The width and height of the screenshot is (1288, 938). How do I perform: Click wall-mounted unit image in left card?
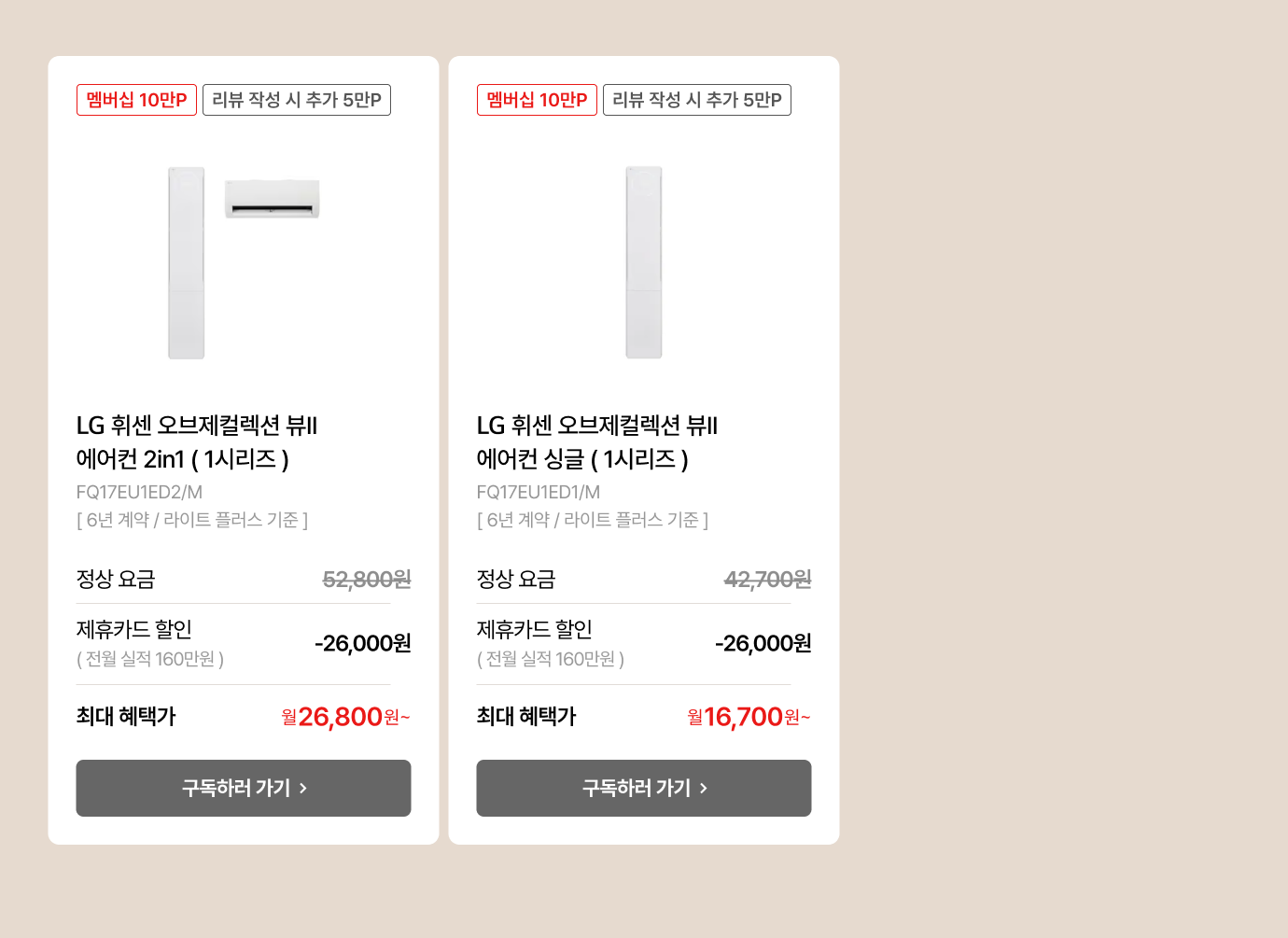pyautogui.click(x=273, y=199)
